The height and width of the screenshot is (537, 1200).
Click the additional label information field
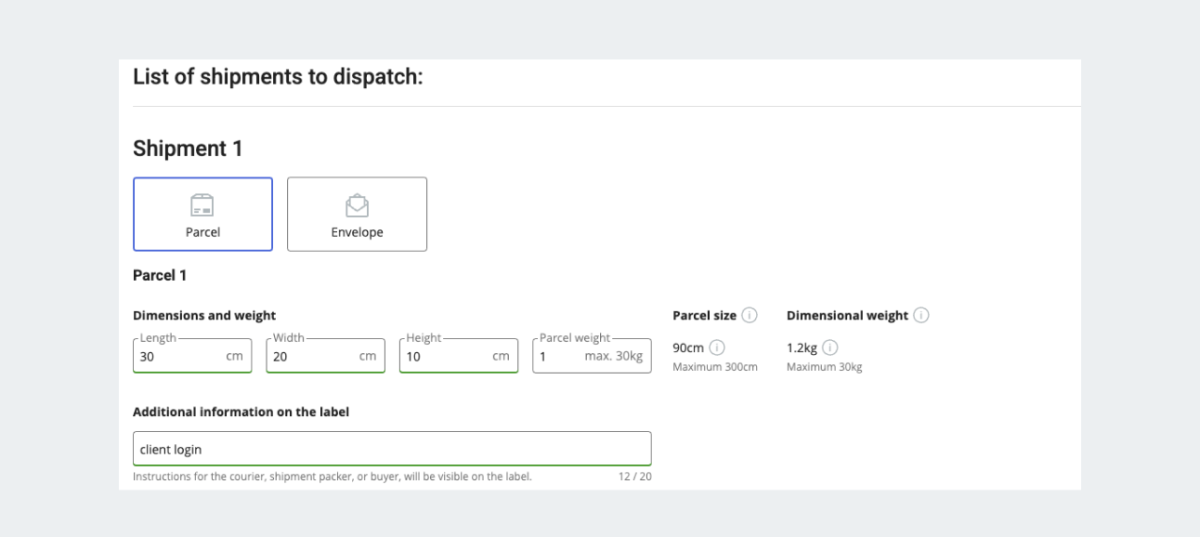[392, 449]
